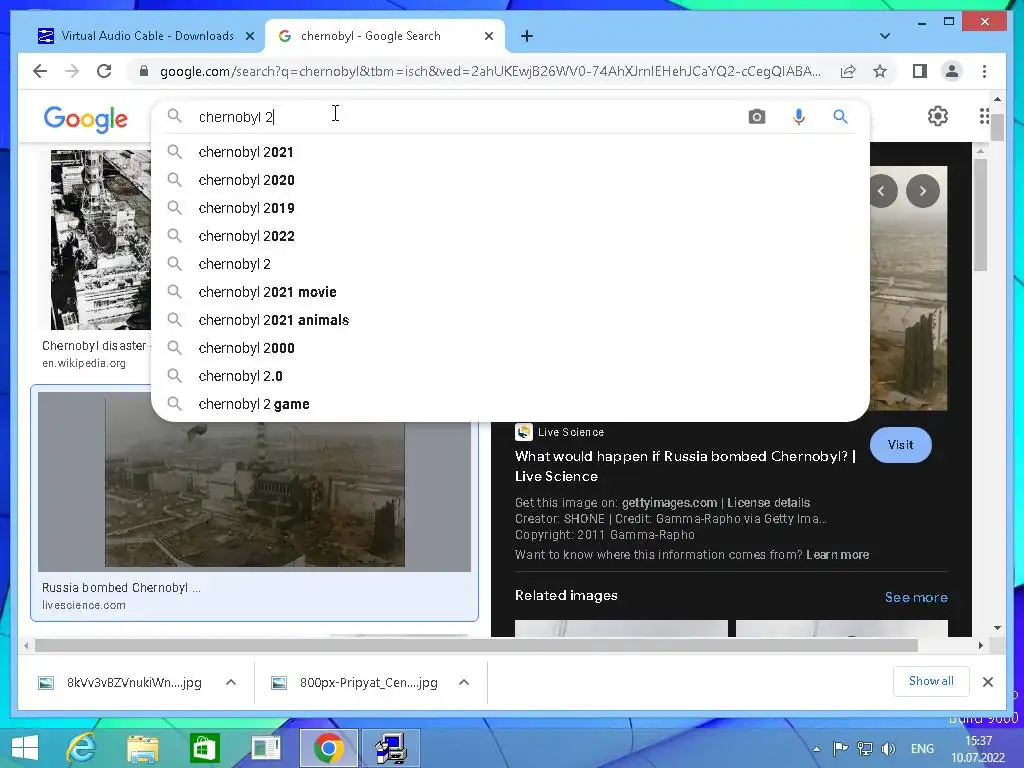Switch to Virtual Audio Cable Downloads tab
1024x768 pixels.
(147, 36)
